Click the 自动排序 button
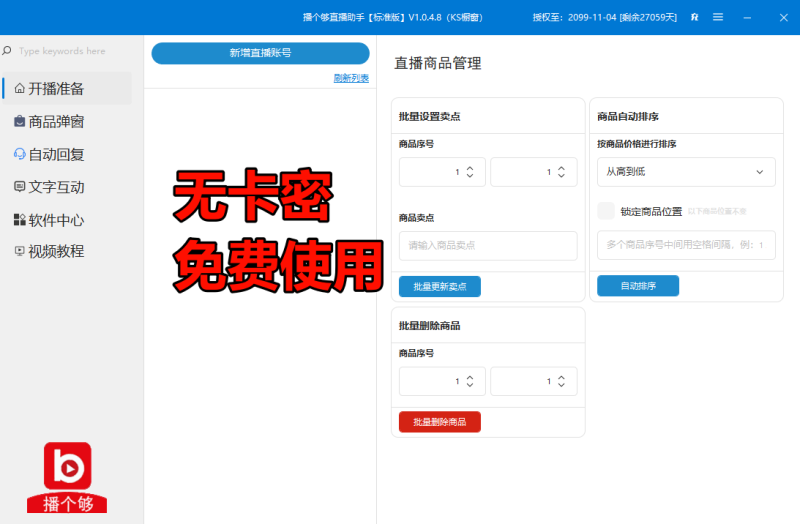800x524 pixels. [638, 286]
